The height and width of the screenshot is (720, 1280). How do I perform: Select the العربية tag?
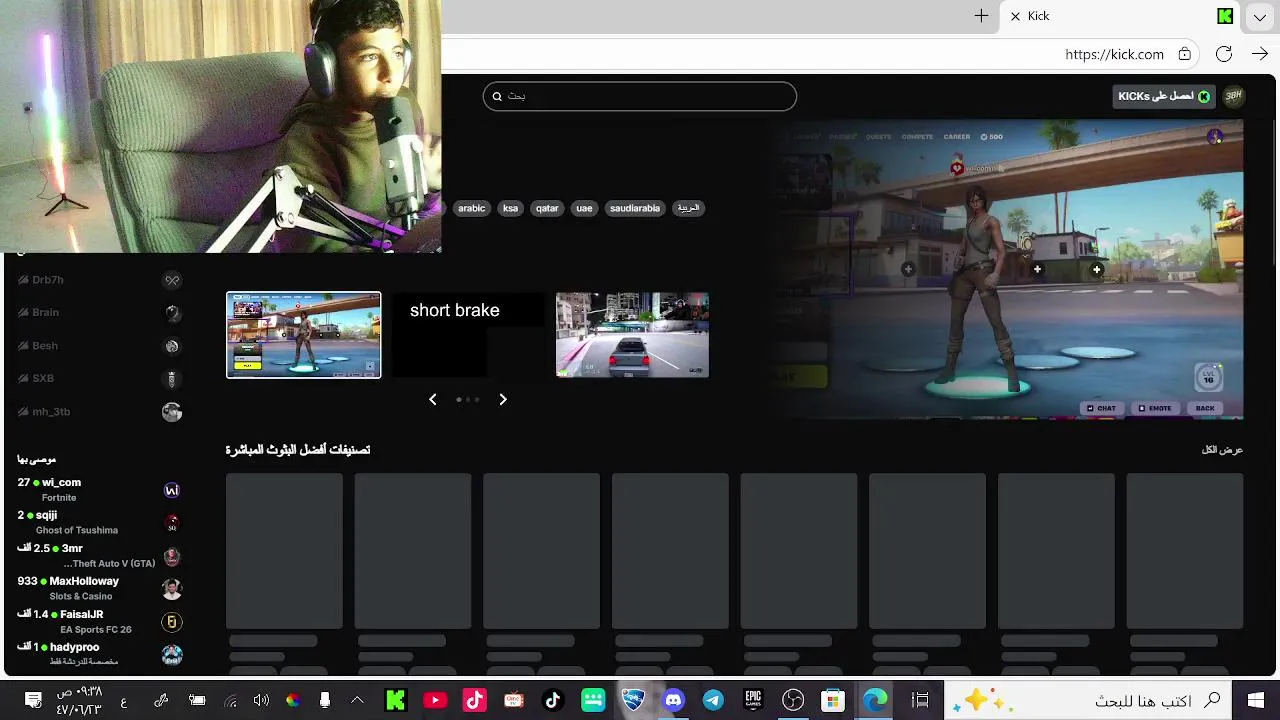pos(688,208)
